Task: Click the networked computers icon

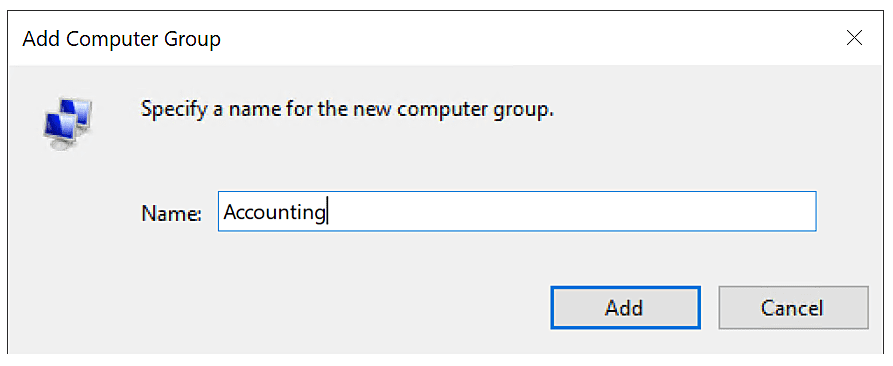Action: [68, 124]
